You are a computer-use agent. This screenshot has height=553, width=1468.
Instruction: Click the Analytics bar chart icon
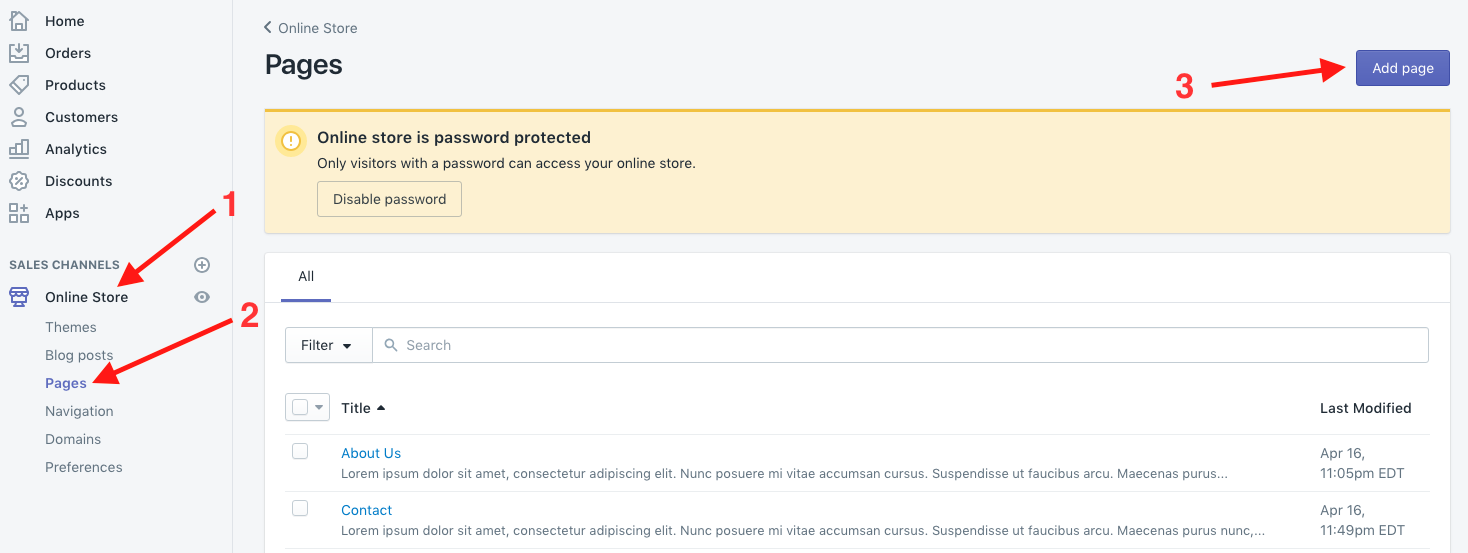(x=19, y=149)
